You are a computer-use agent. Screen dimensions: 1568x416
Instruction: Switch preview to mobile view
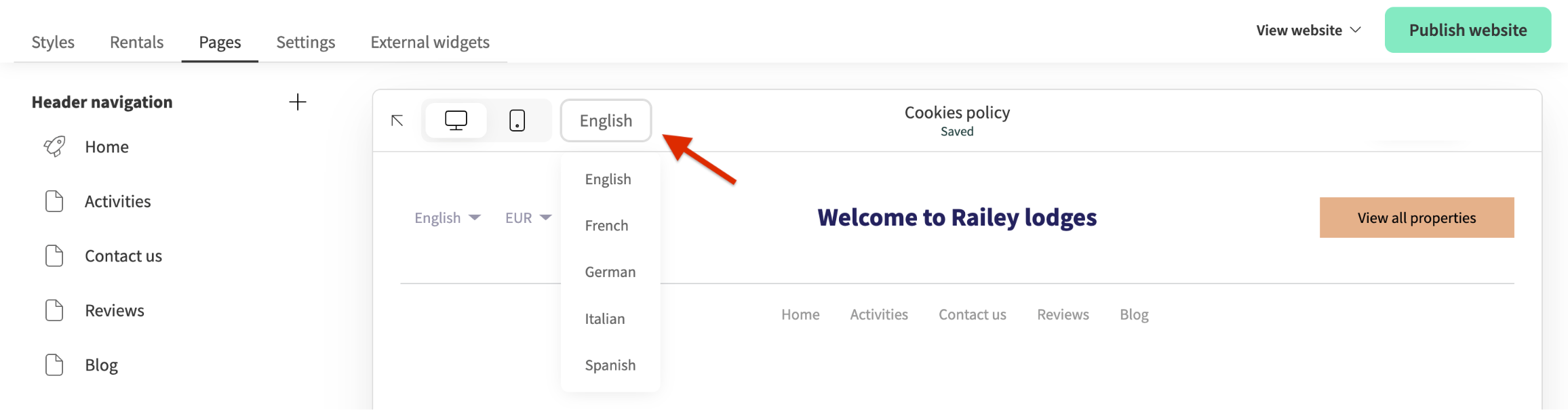tap(517, 121)
